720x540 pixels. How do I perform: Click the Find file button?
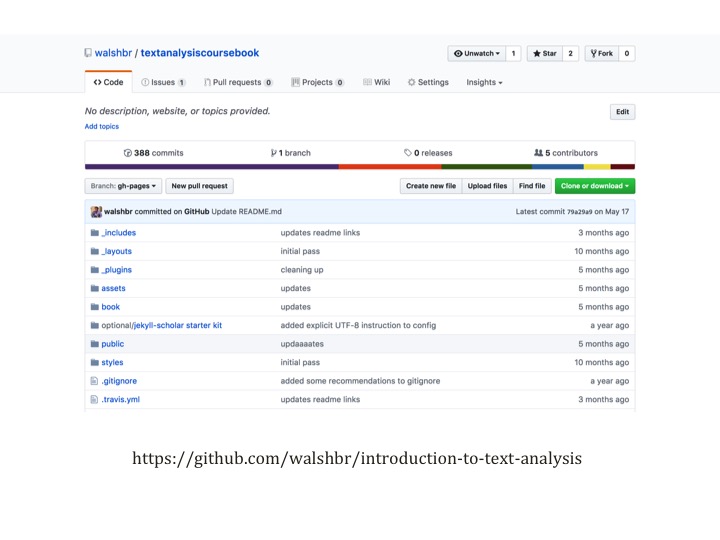(x=532, y=186)
